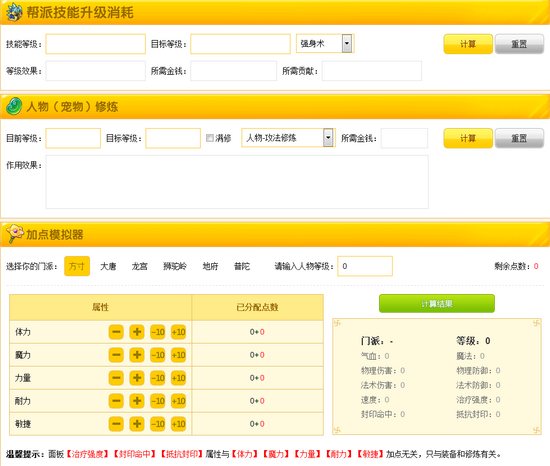550x466 pixels.
Task: Subtract 10 points from 耐力
Action: tap(158, 401)
